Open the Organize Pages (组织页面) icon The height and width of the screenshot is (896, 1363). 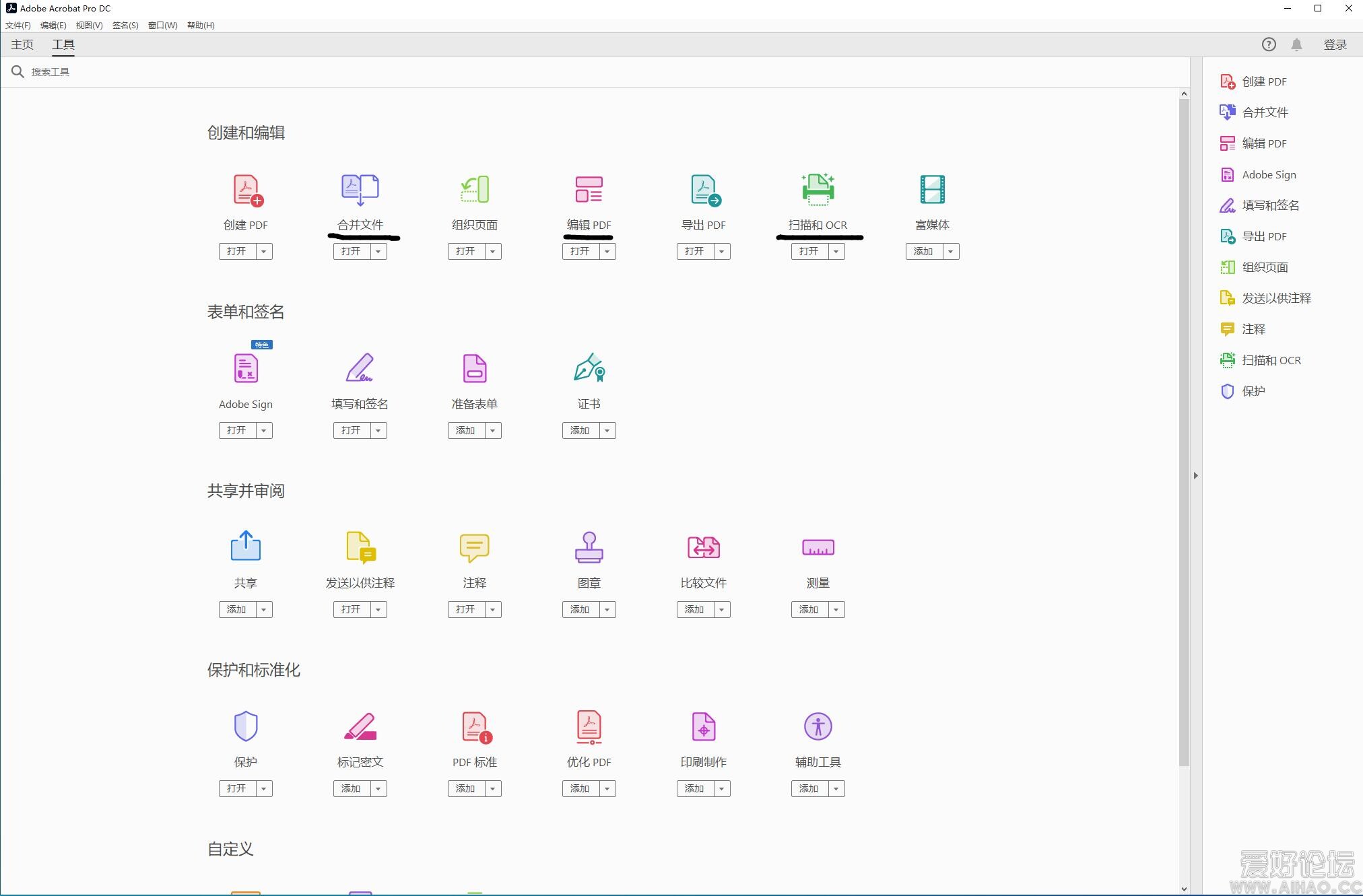[475, 190]
